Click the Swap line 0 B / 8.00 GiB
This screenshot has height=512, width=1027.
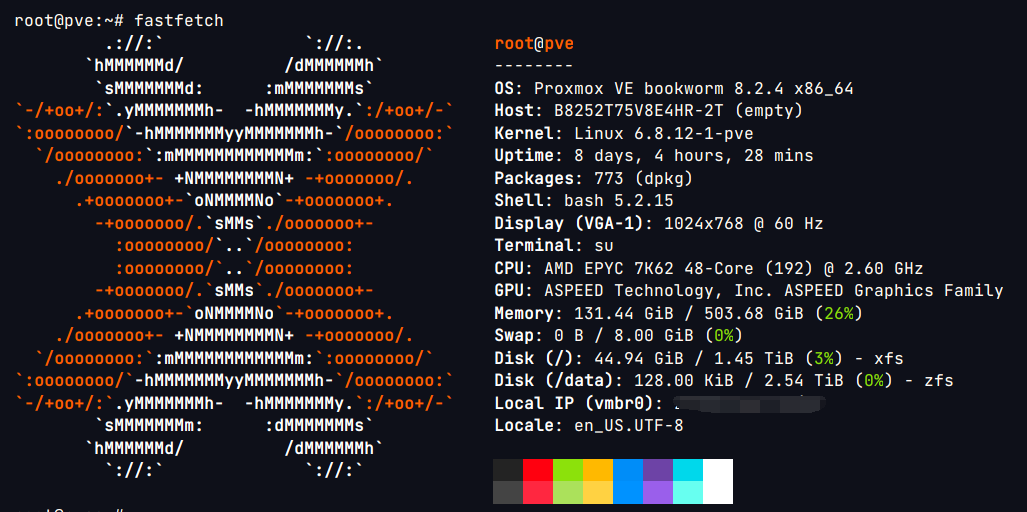(x=618, y=336)
